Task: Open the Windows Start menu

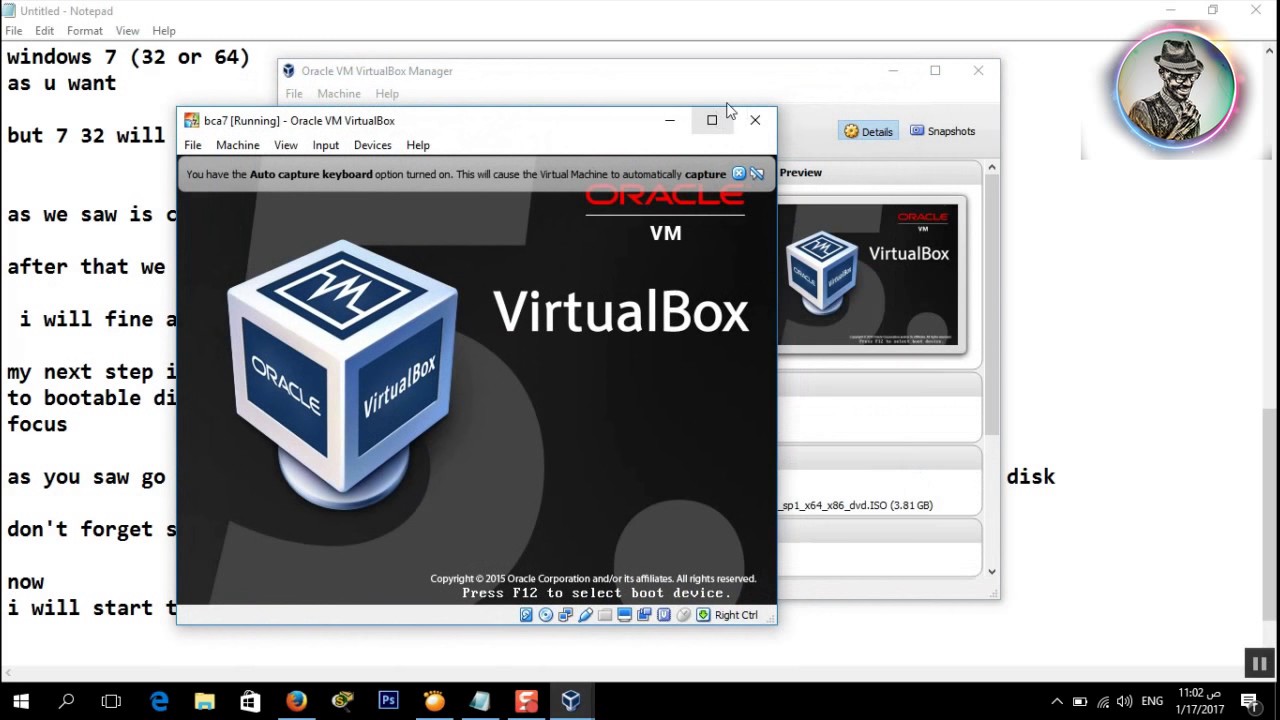Action: tap(20, 701)
